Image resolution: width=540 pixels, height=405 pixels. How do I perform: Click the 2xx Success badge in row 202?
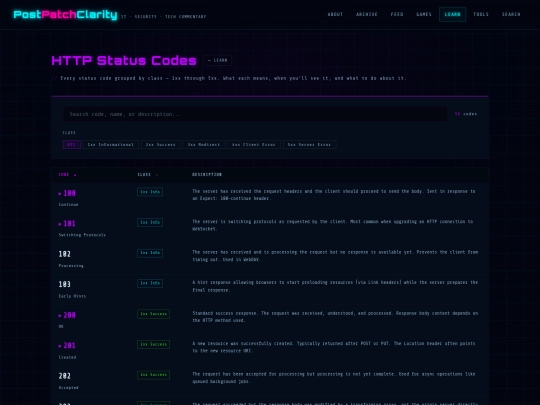[153, 375]
